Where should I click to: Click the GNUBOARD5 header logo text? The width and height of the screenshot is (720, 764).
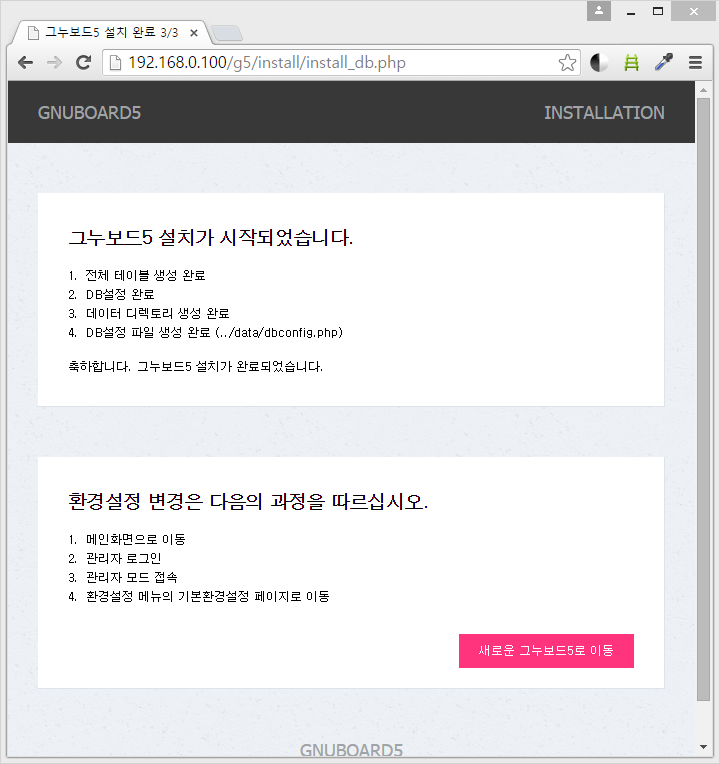coord(89,113)
